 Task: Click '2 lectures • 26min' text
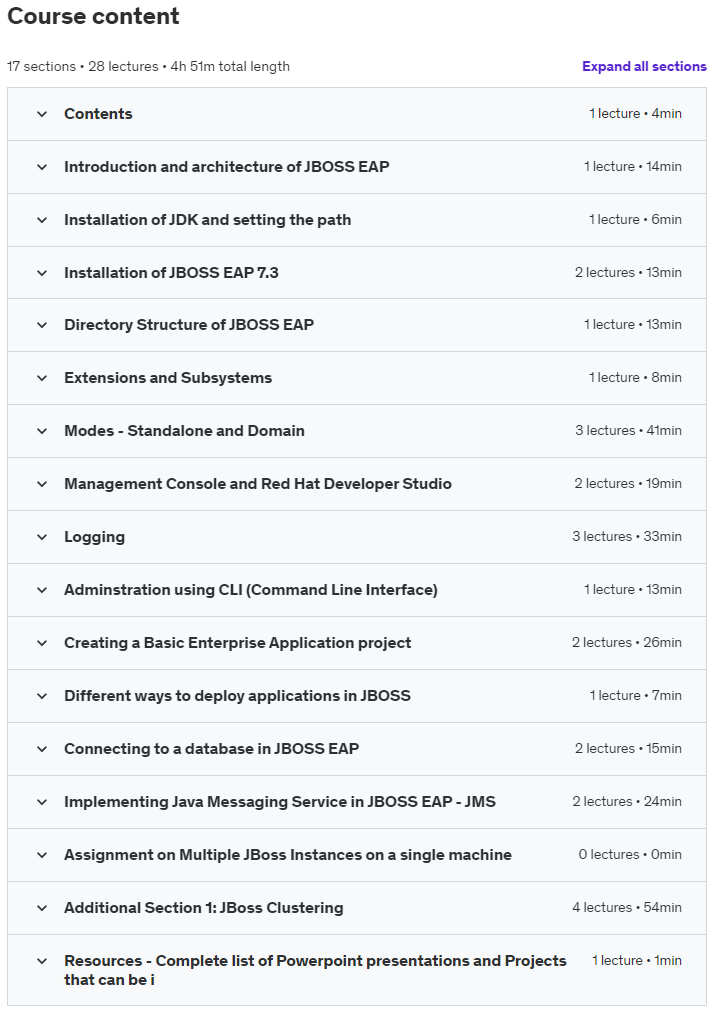(627, 643)
